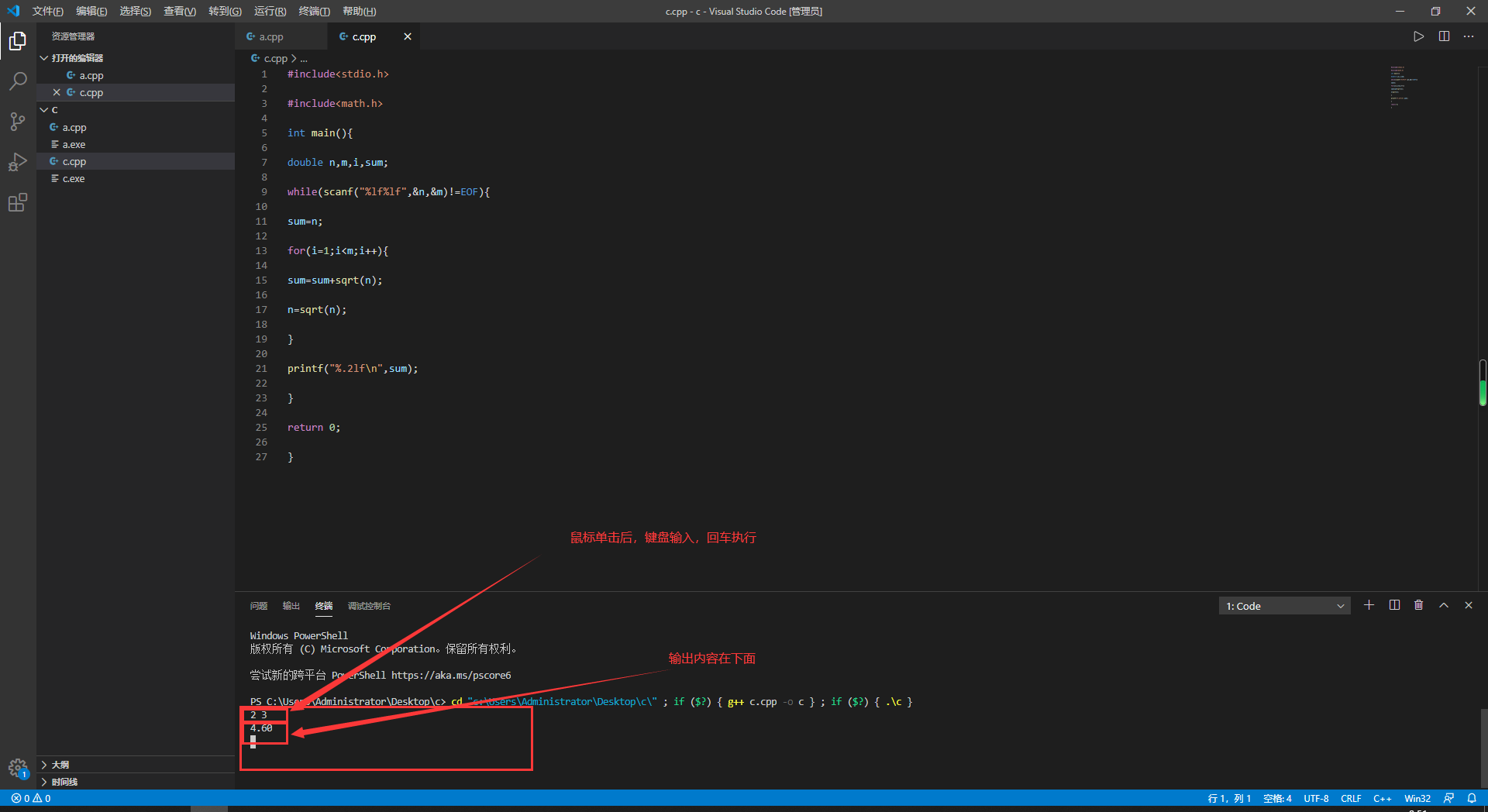Click the Win32 configuration in status bar
The height and width of the screenshot is (812, 1488).
(x=1417, y=798)
